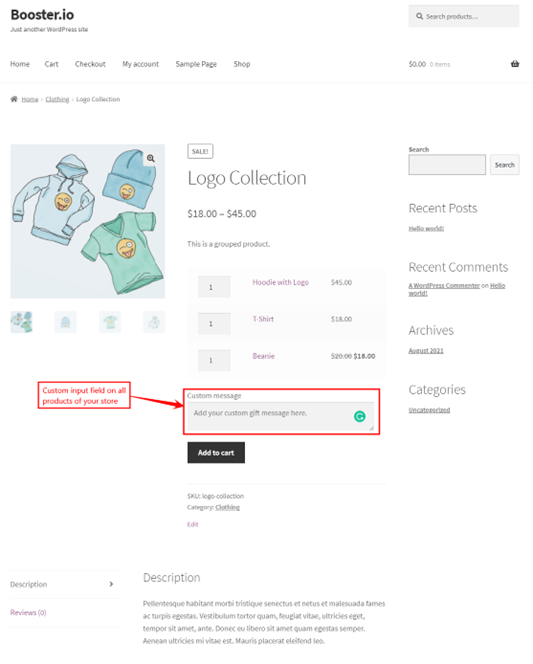Go to the Checkout menu page
Screen dimensions: 533x664
(x=90, y=64)
